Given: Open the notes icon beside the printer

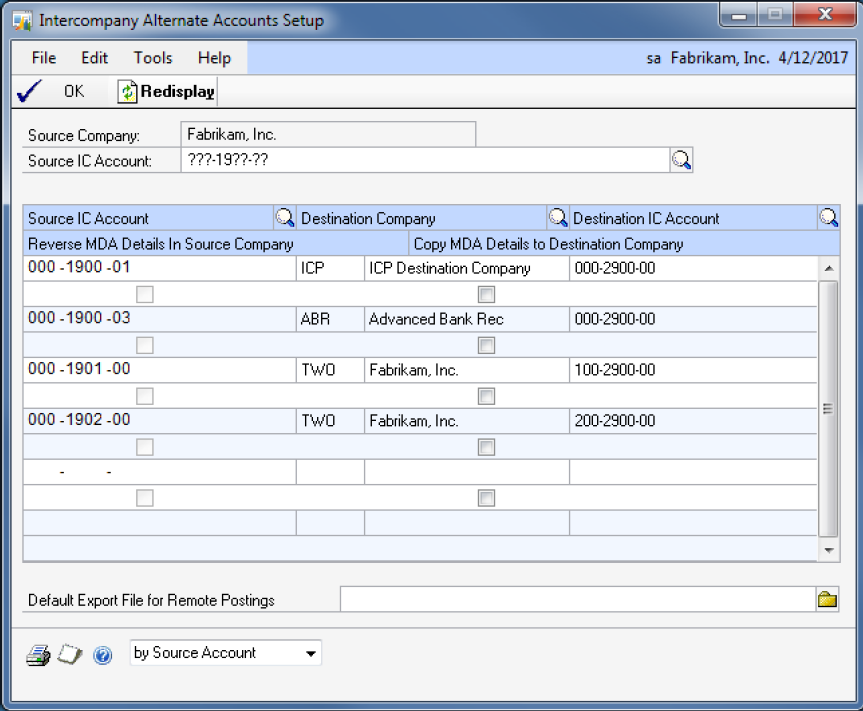Looking at the screenshot, I should [x=70, y=655].
